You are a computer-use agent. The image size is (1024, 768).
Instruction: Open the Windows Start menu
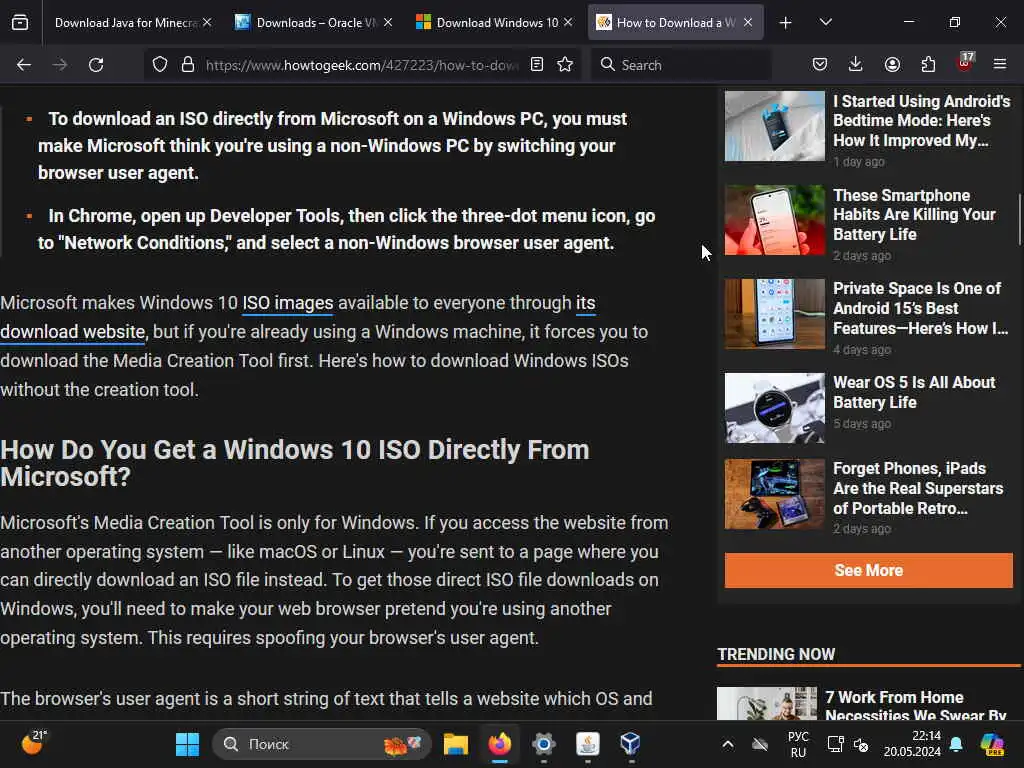[187, 744]
